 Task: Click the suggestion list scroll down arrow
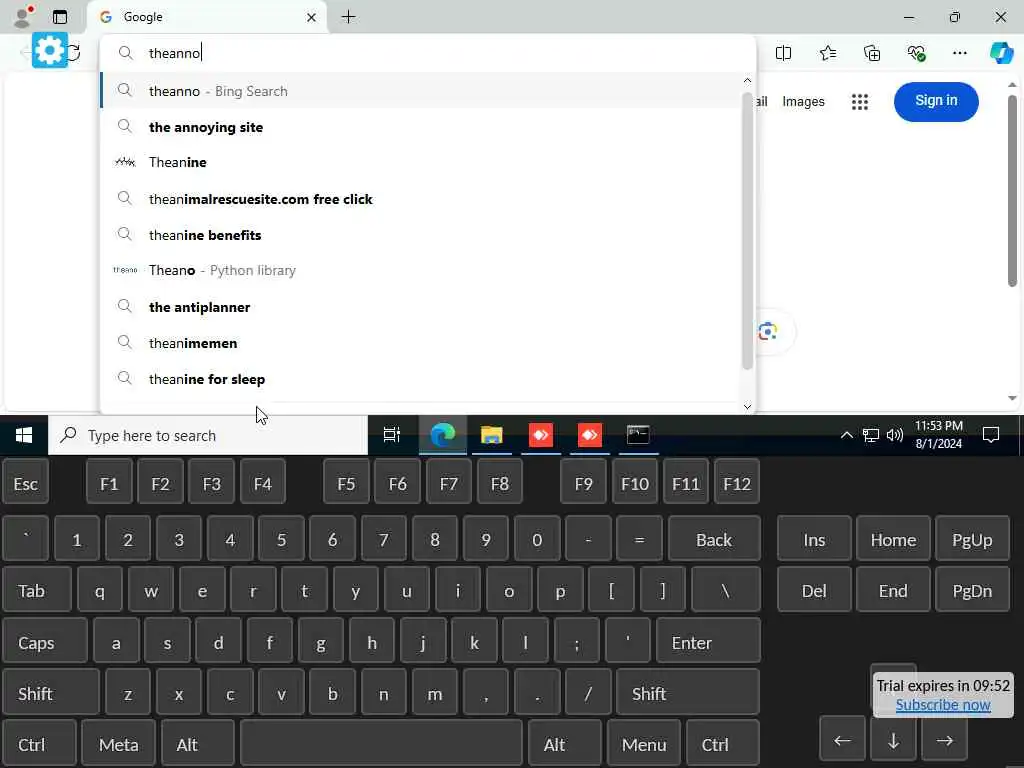[x=748, y=406]
